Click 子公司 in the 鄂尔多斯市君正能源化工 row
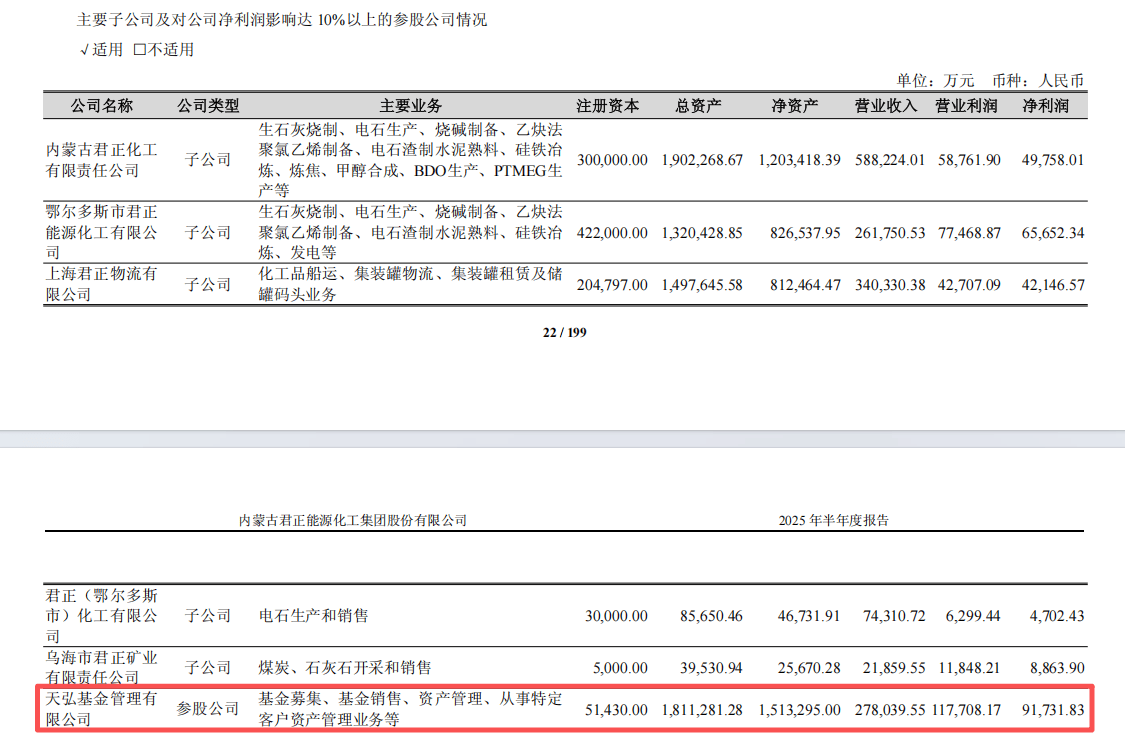 tap(208, 233)
